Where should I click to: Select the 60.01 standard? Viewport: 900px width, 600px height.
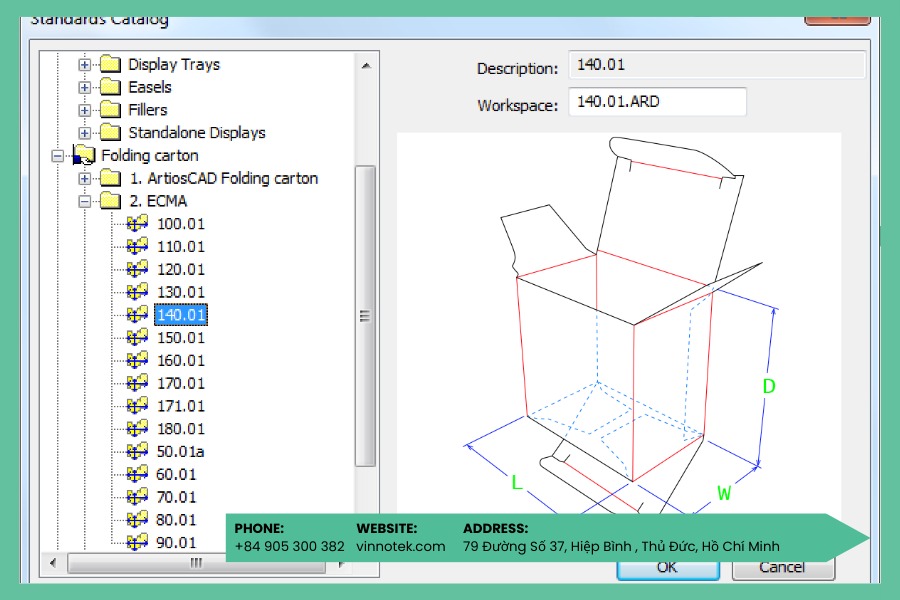pyautogui.click(x=176, y=474)
